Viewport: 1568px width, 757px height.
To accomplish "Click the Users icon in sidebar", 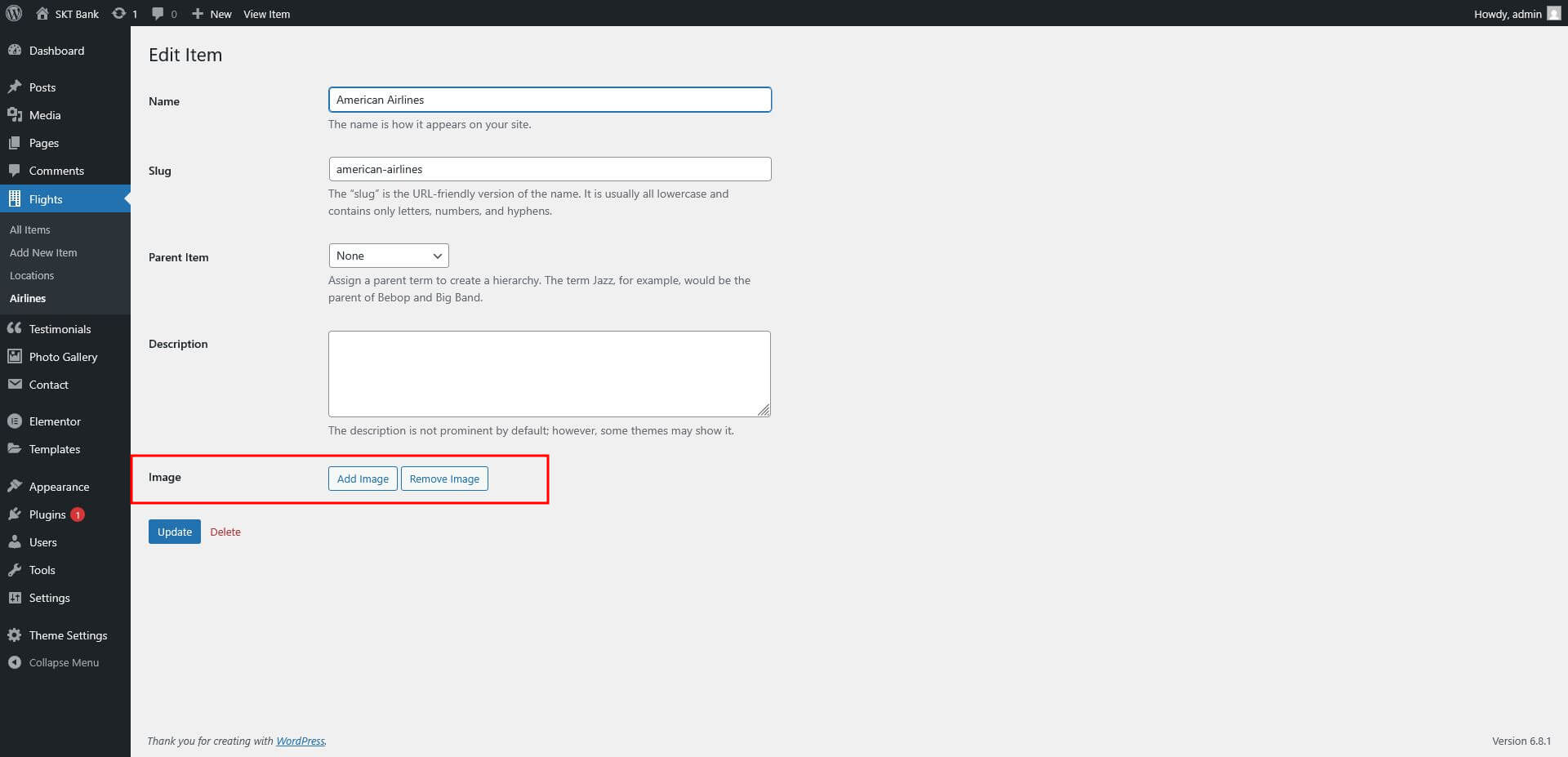I will coord(15,542).
